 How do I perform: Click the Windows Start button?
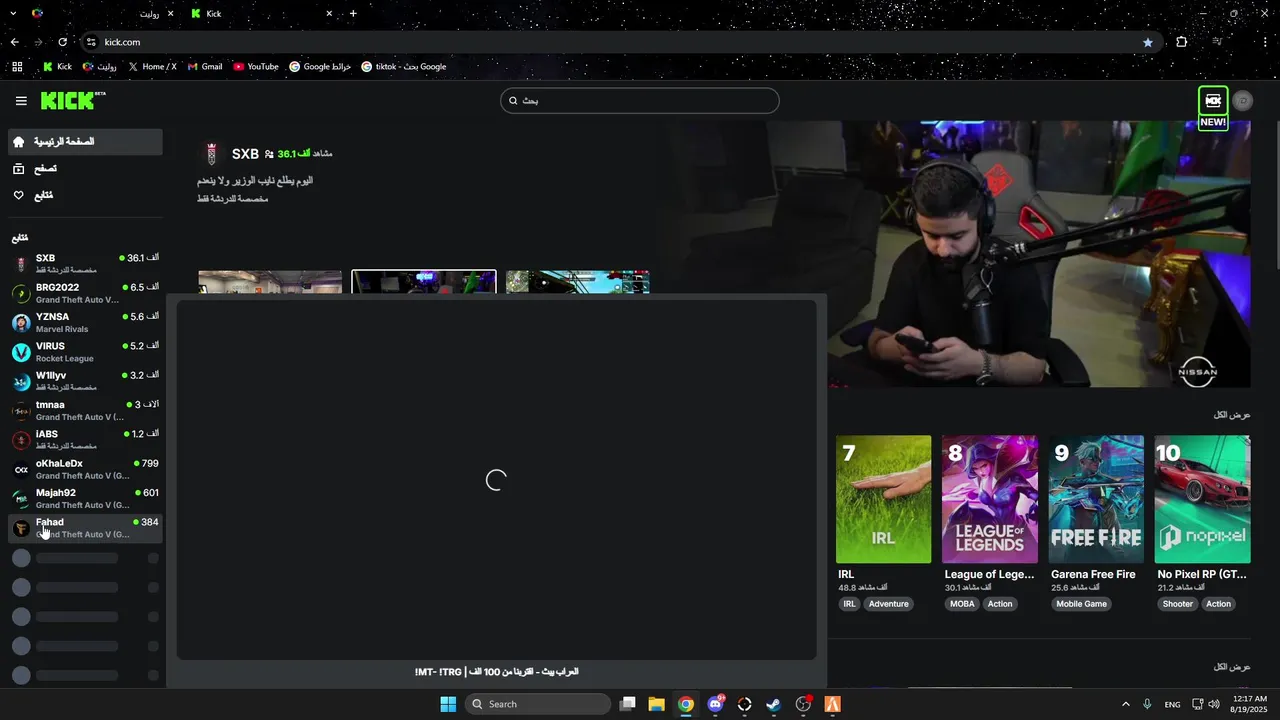[448, 704]
